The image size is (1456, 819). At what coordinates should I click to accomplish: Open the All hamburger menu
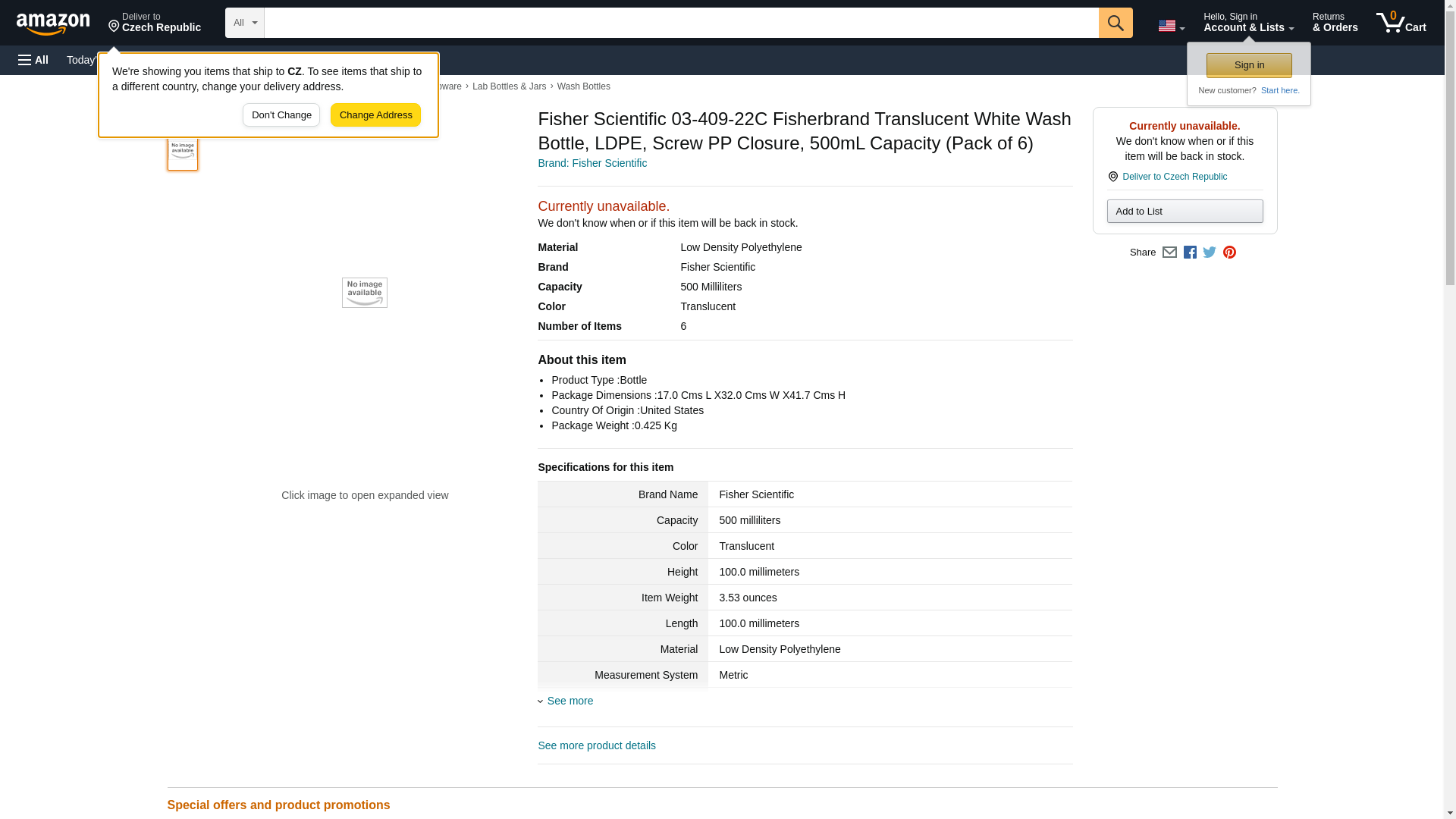click(x=33, y=60)
